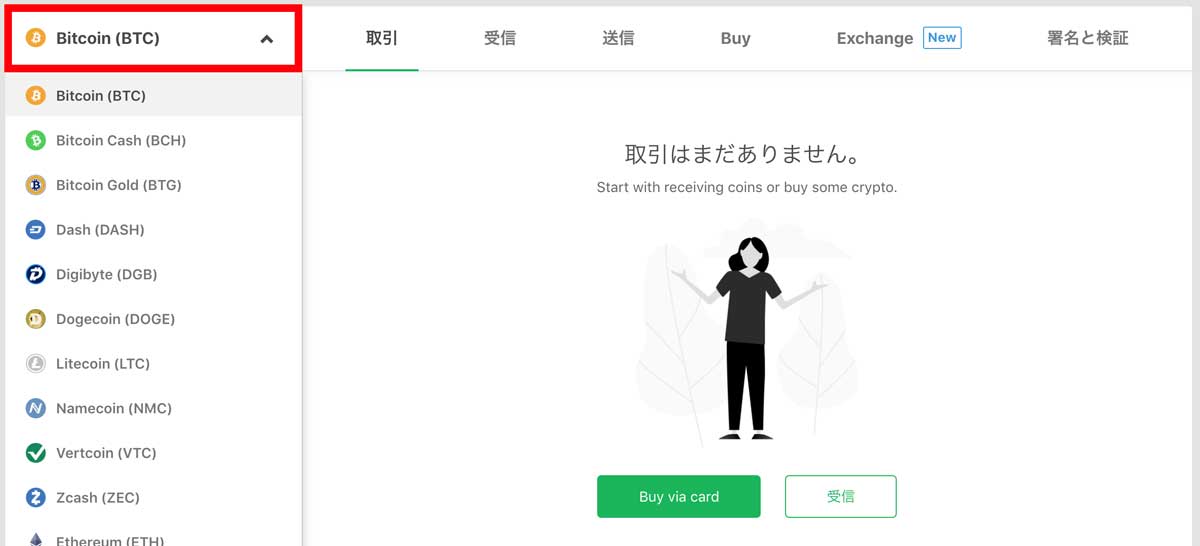
Task: Go to the Buy tab
Action: tap(735, 38)
